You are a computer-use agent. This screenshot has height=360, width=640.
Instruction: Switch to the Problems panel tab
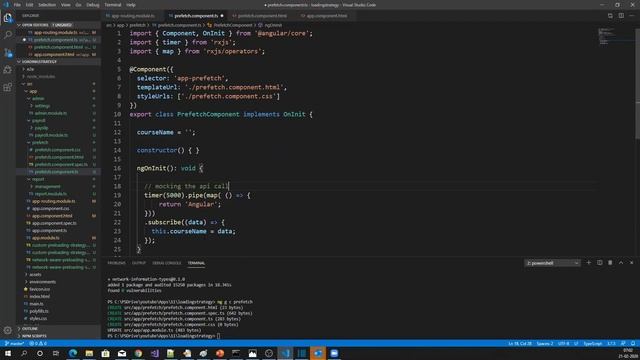tap(116, 263)
